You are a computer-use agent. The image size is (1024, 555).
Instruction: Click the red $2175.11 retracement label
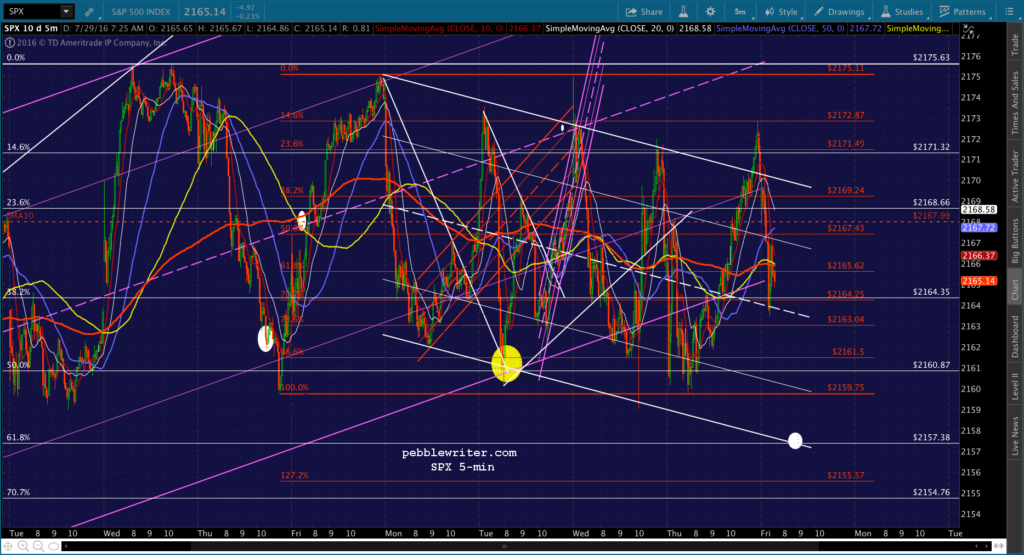(x=846, y=68)
